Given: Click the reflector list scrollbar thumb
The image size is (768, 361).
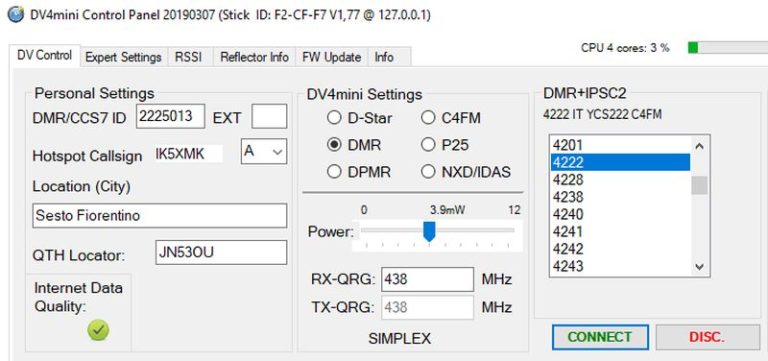Looking at the screenshot, I should [699, 186].
